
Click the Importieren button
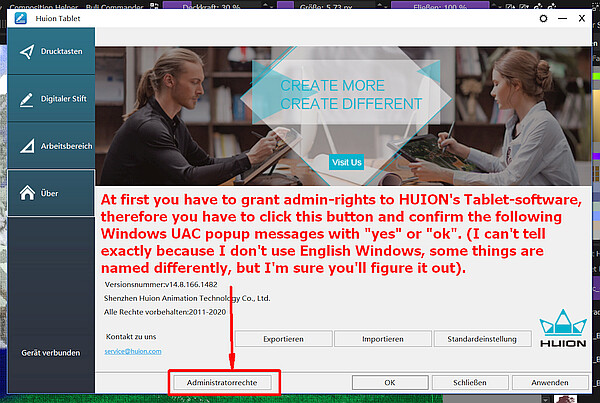pyautogui.click(x=383, y=339)
